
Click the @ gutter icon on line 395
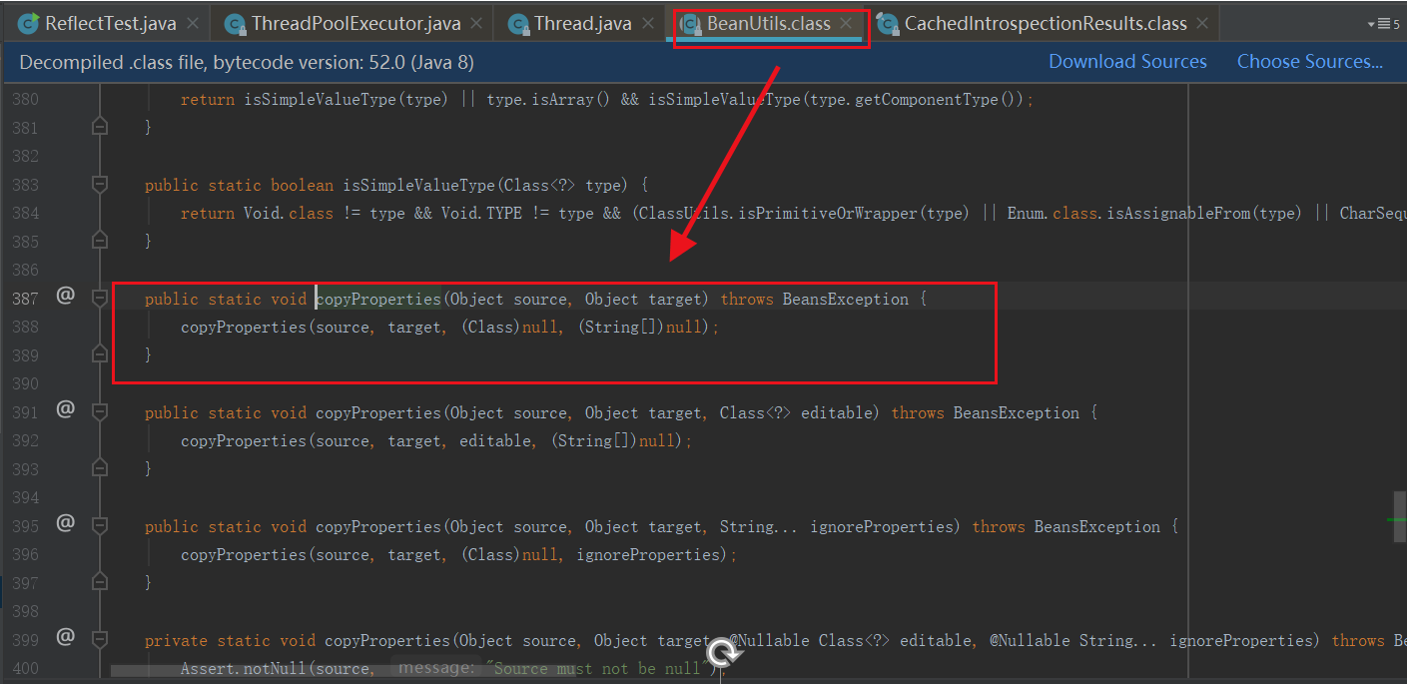65,523
